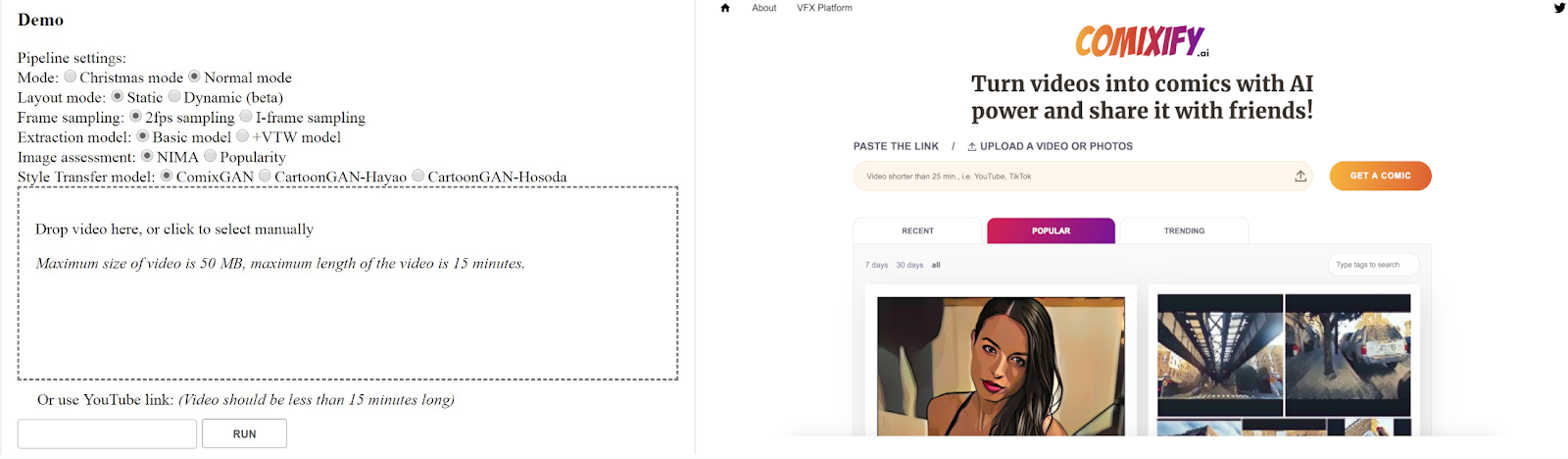Image resolution: width=1568 pixels, height=459 pixels.
Task: Pick Popularity image assessment
Action: coord(210,156)
